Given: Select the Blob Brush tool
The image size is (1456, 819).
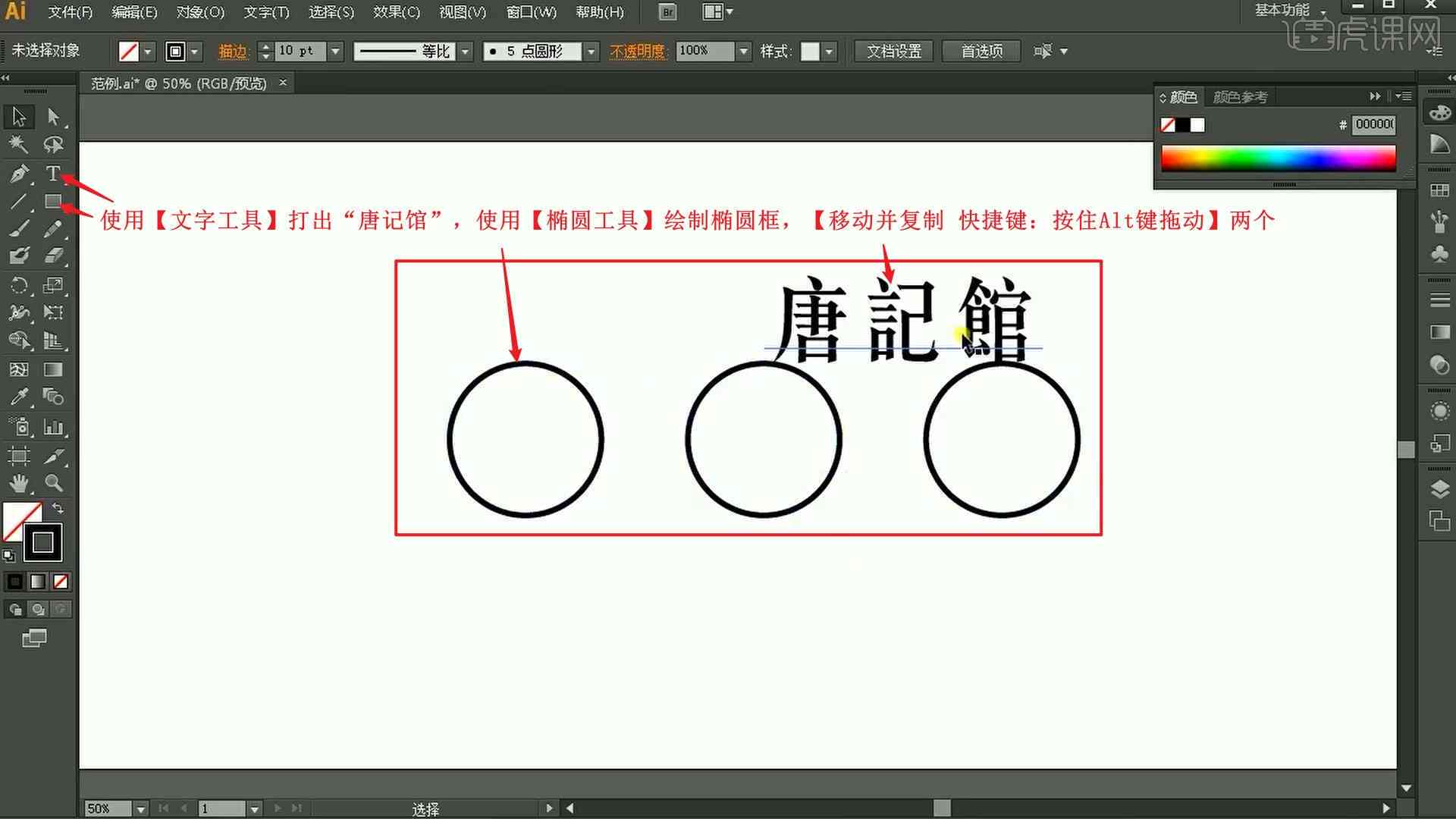Looking at the screenshot, I should (19, 256).
